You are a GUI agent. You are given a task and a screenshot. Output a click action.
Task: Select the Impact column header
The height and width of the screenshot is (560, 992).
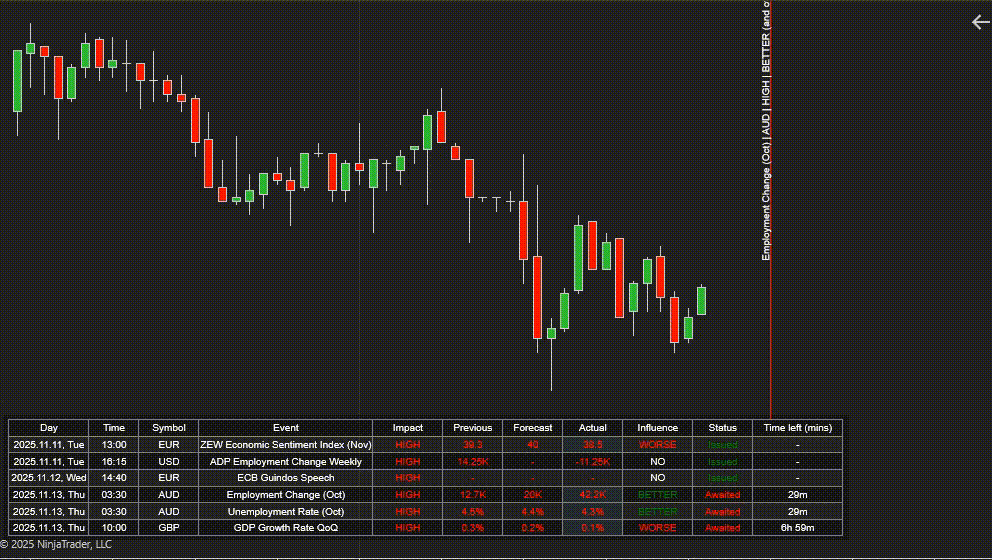pos(408,428)
